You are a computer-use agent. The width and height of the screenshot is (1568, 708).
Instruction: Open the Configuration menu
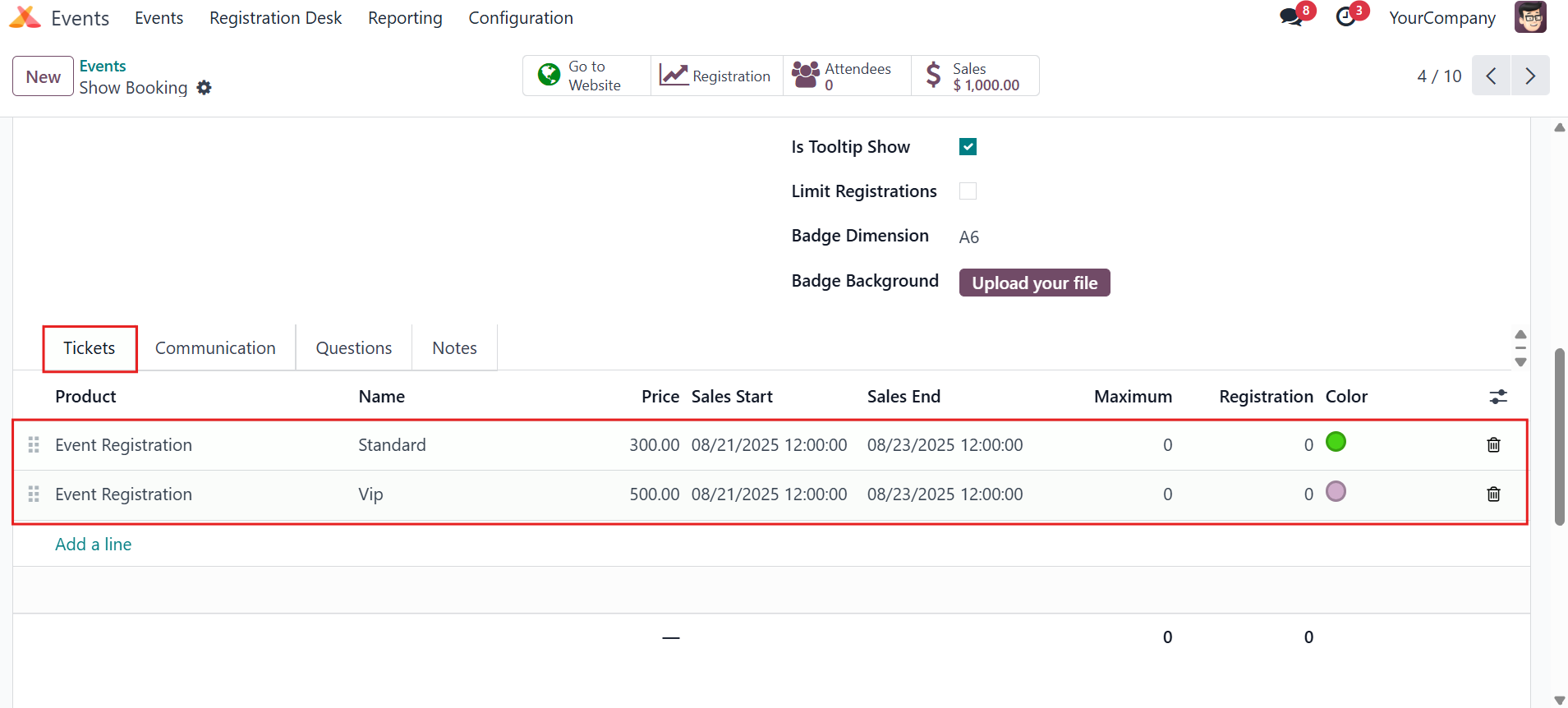(x=521, y=18)
